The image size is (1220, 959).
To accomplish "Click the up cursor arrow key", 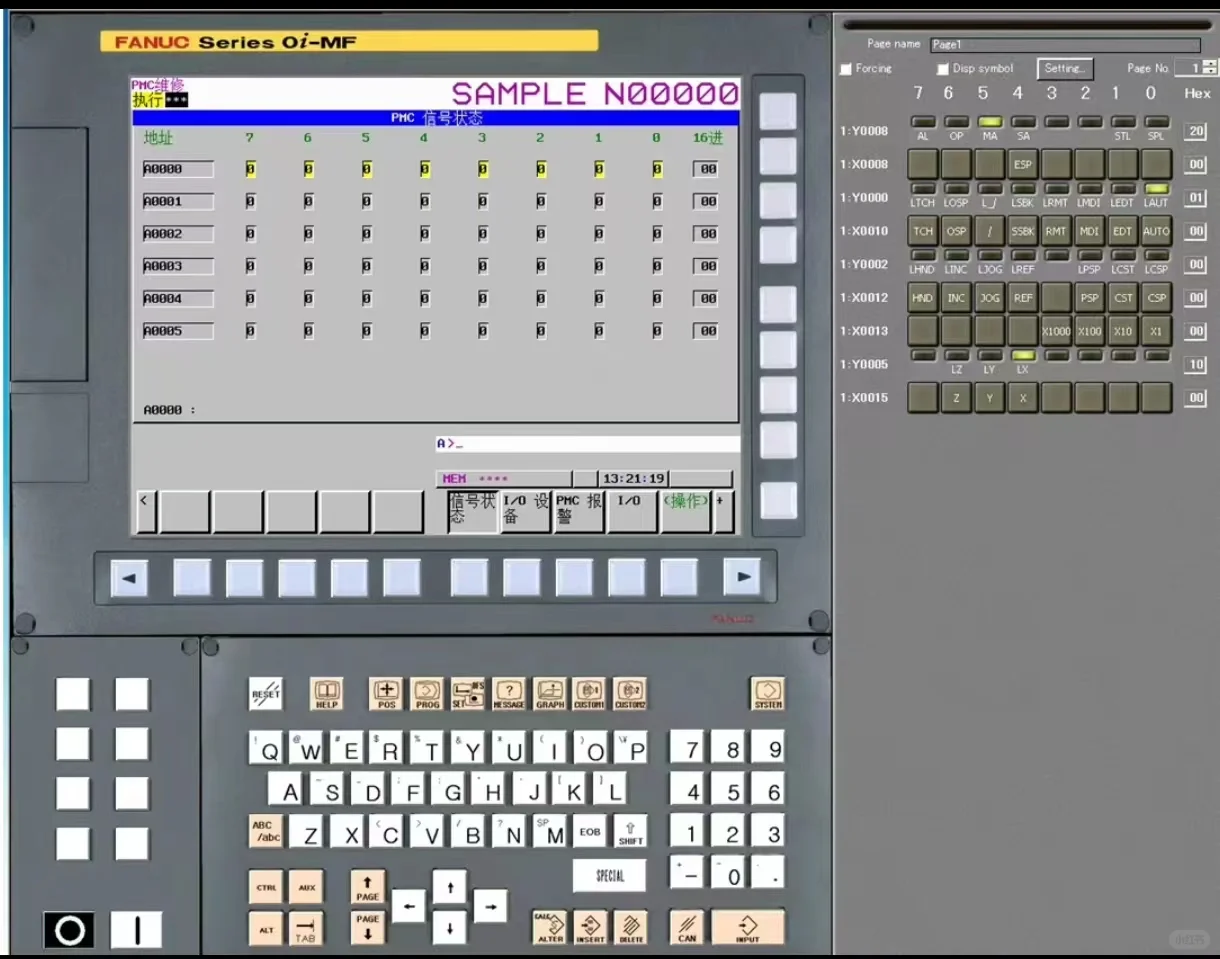I will click(x=449, y=887).
